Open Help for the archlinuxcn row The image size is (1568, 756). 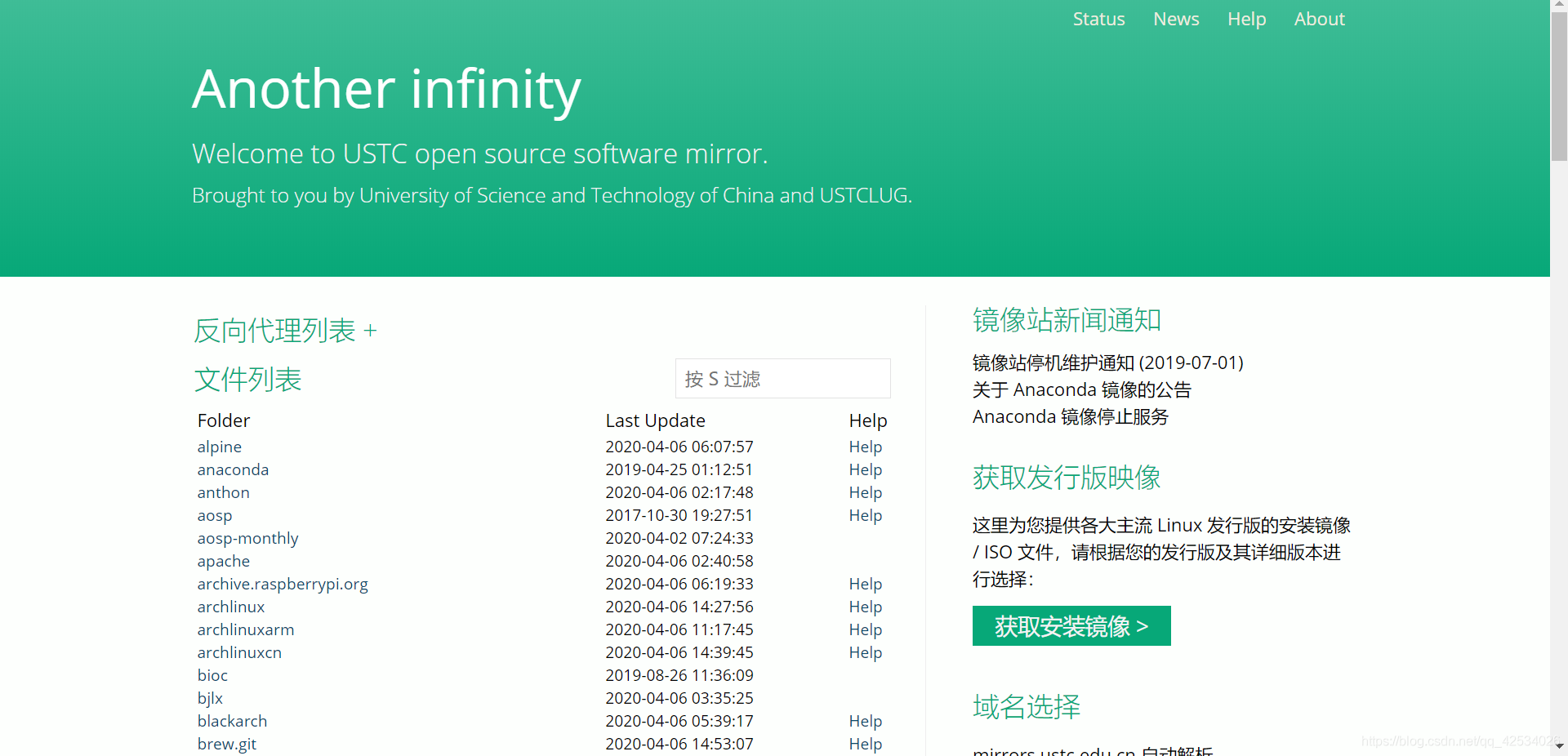click(865, 652)
